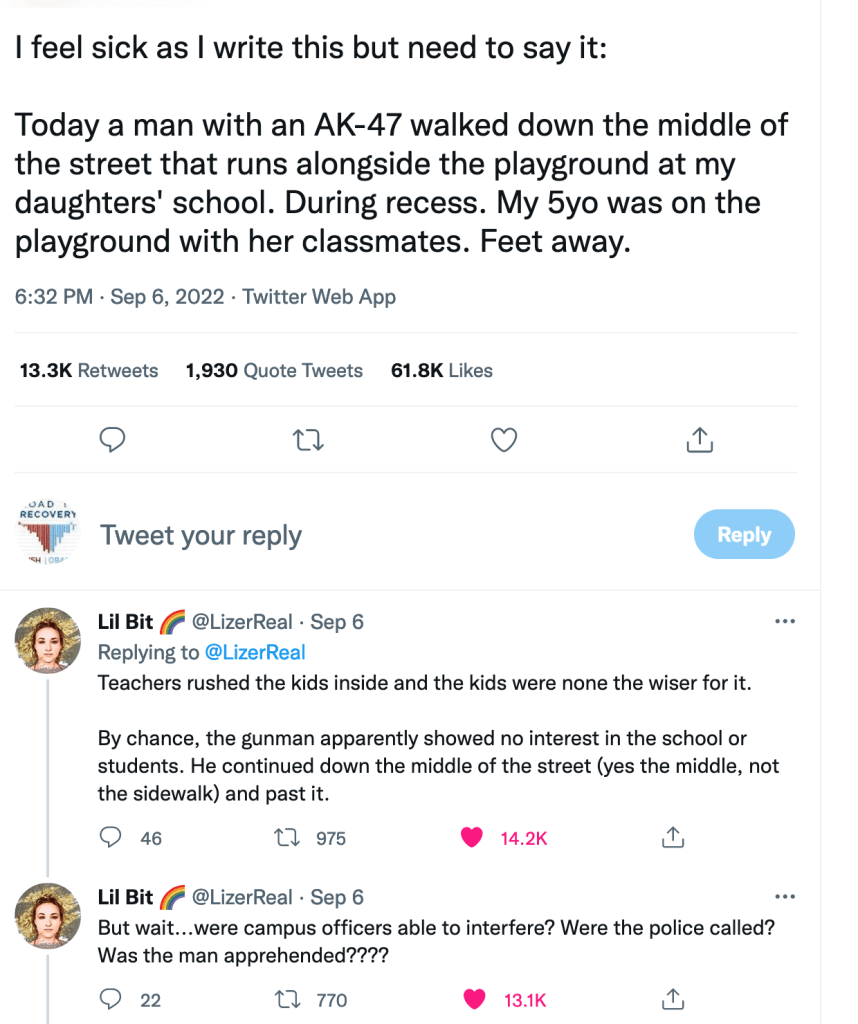Image resolution: width=858 pixels, height=1024 pixels.
Task: Like the main tweet with heart icon
Action: point(506,439)
